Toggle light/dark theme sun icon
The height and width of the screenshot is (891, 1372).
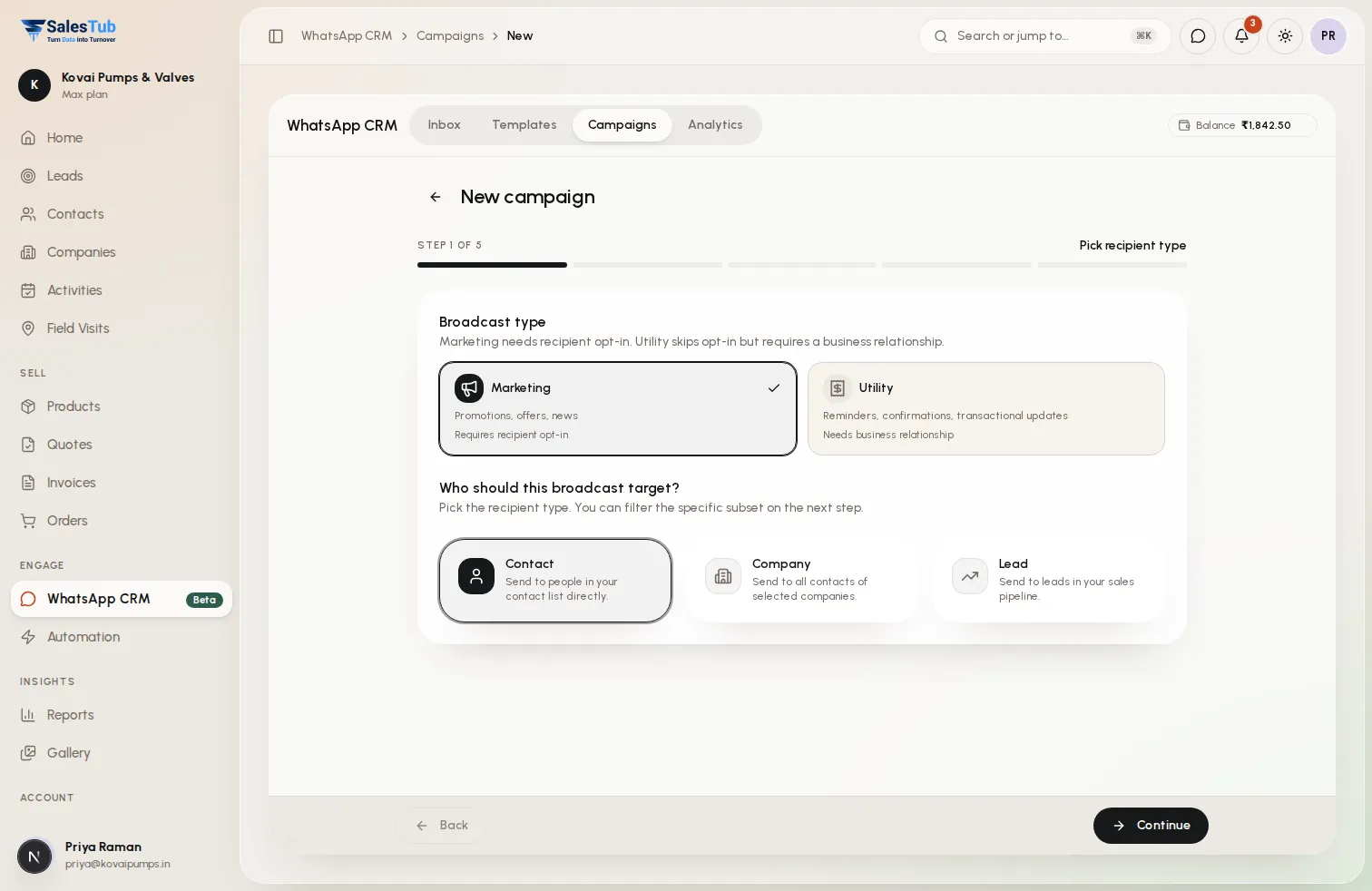(x=1285, y=36)
